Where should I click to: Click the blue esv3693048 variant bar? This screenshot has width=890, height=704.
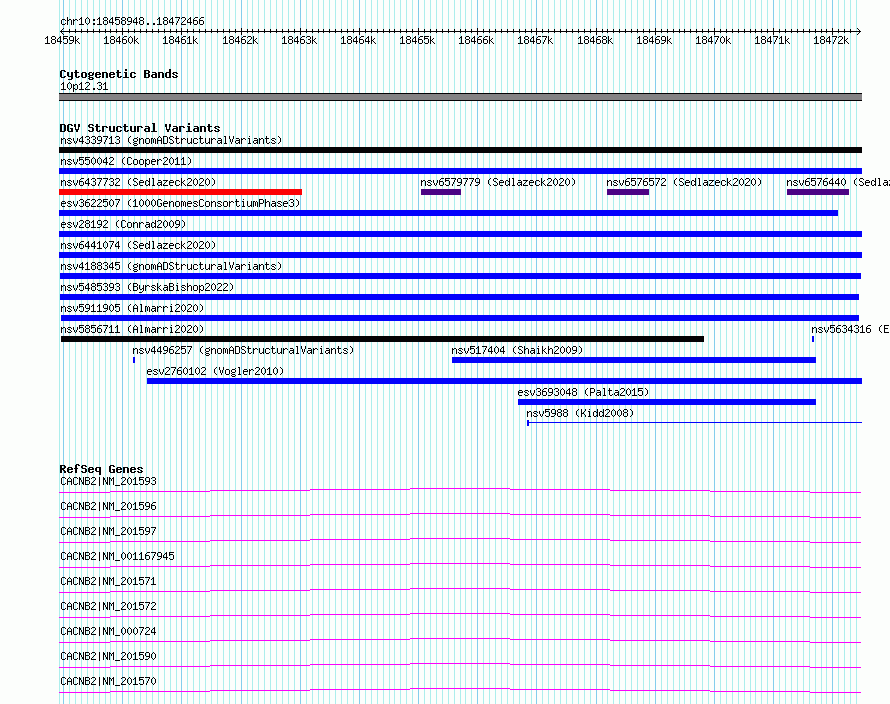667,402
